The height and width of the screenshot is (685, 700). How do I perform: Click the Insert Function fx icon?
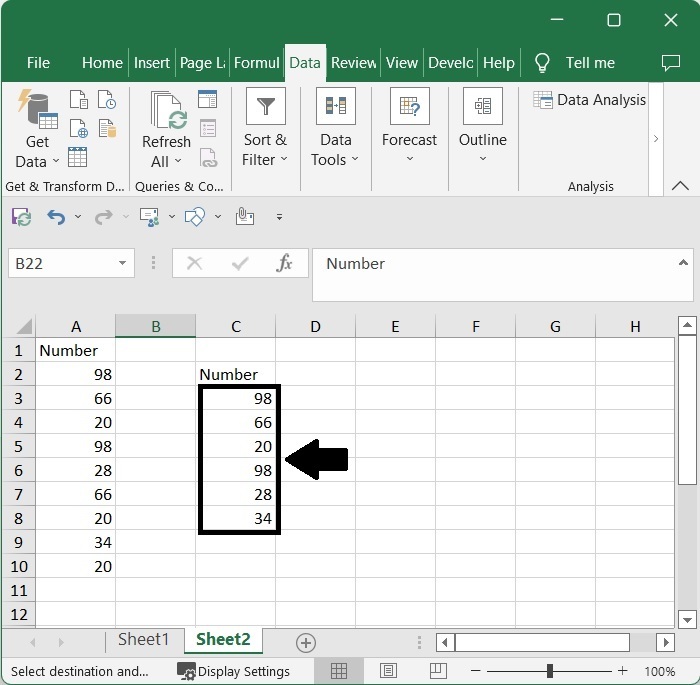pos(285,264)
